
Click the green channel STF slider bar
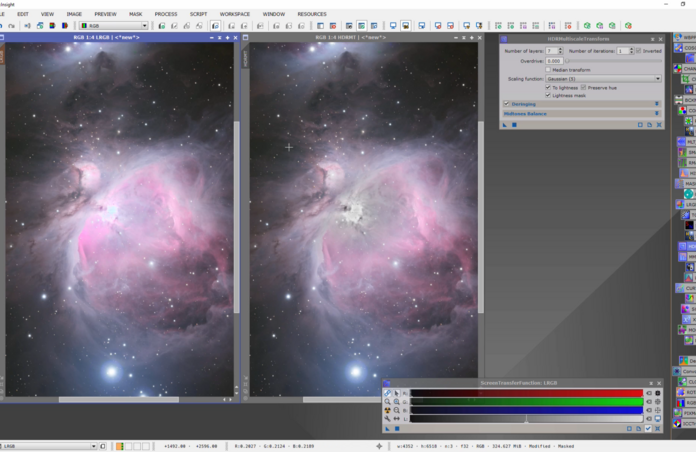tap(526, 401)
